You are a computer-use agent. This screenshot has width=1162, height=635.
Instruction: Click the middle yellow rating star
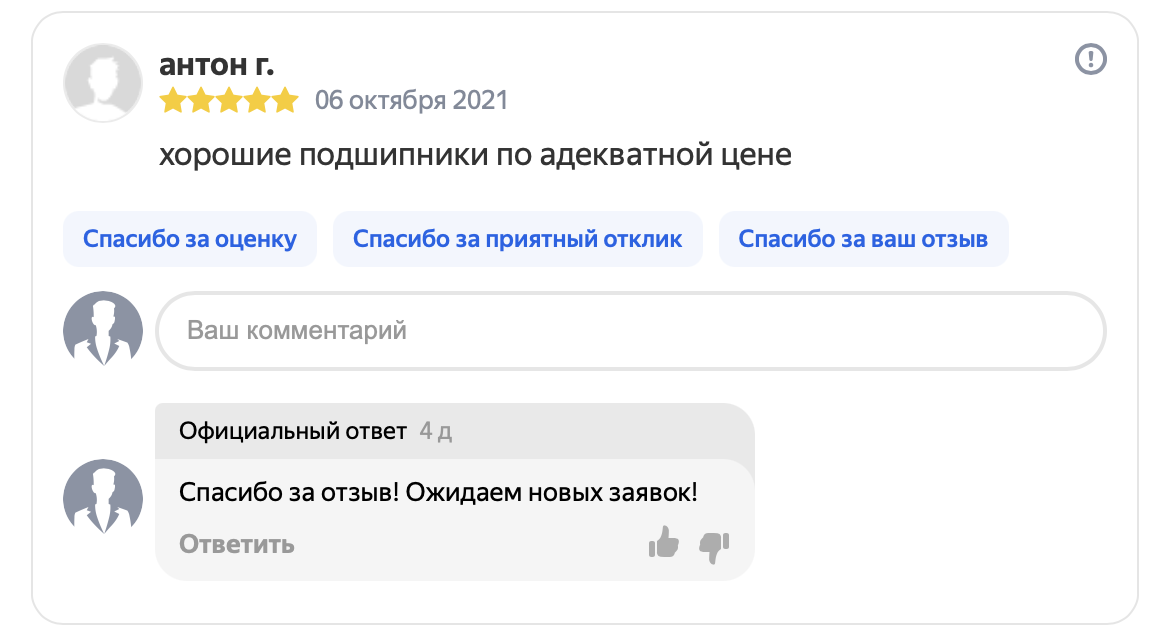tap(229, 100)
